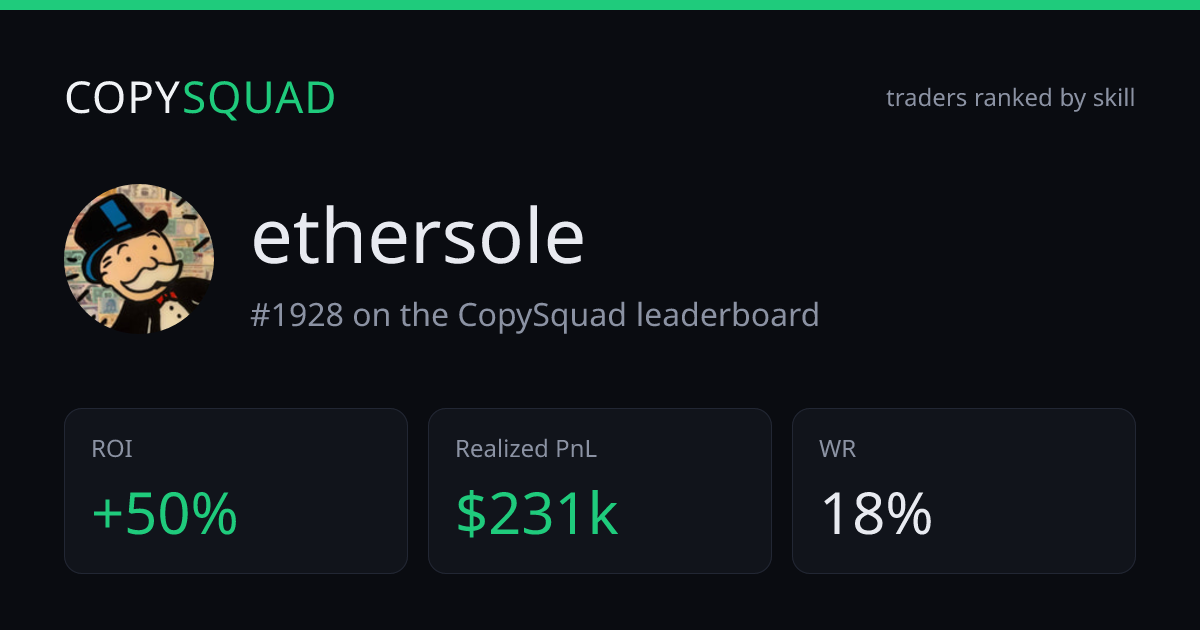Image resolution: width=1200 pixels, height=630 pixels.
Task: Click the ROI label
Action: [112, 450]
